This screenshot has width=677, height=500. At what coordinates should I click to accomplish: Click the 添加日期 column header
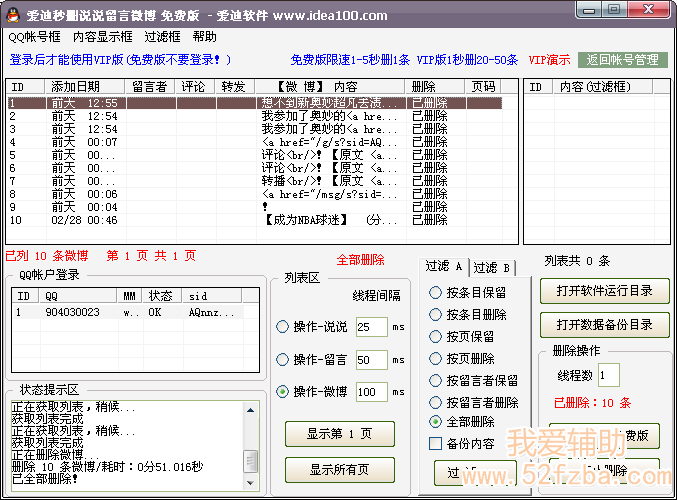point(85,87)
